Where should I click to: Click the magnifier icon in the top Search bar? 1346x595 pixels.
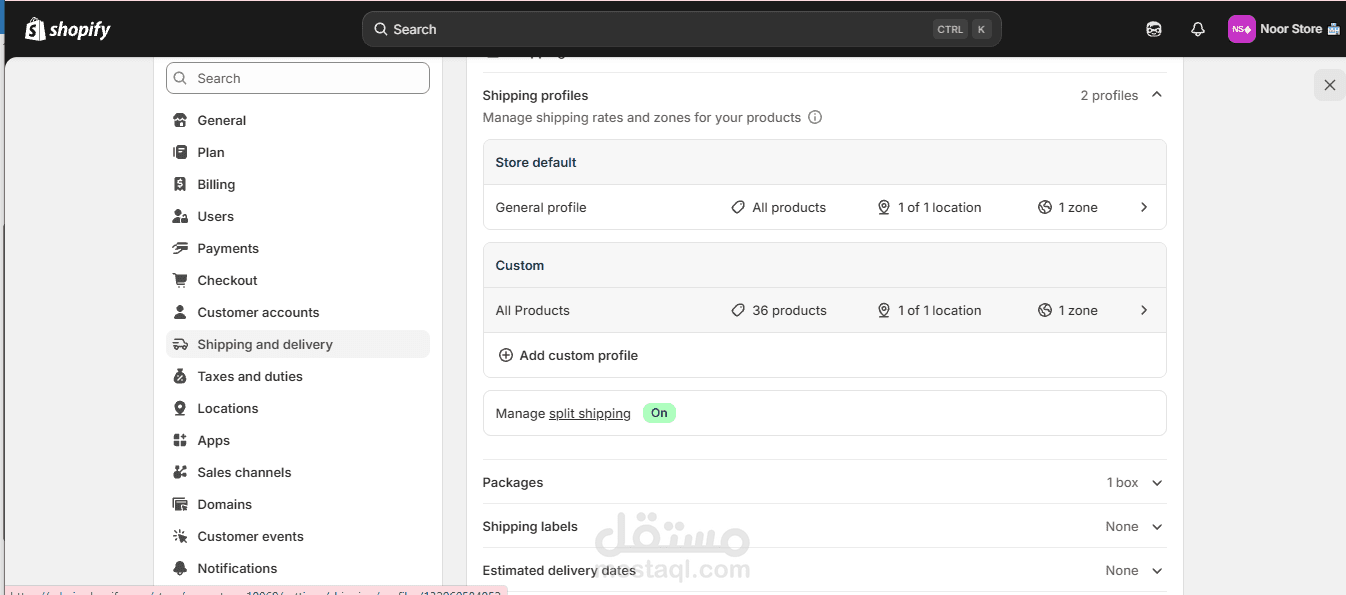(381, 29)
